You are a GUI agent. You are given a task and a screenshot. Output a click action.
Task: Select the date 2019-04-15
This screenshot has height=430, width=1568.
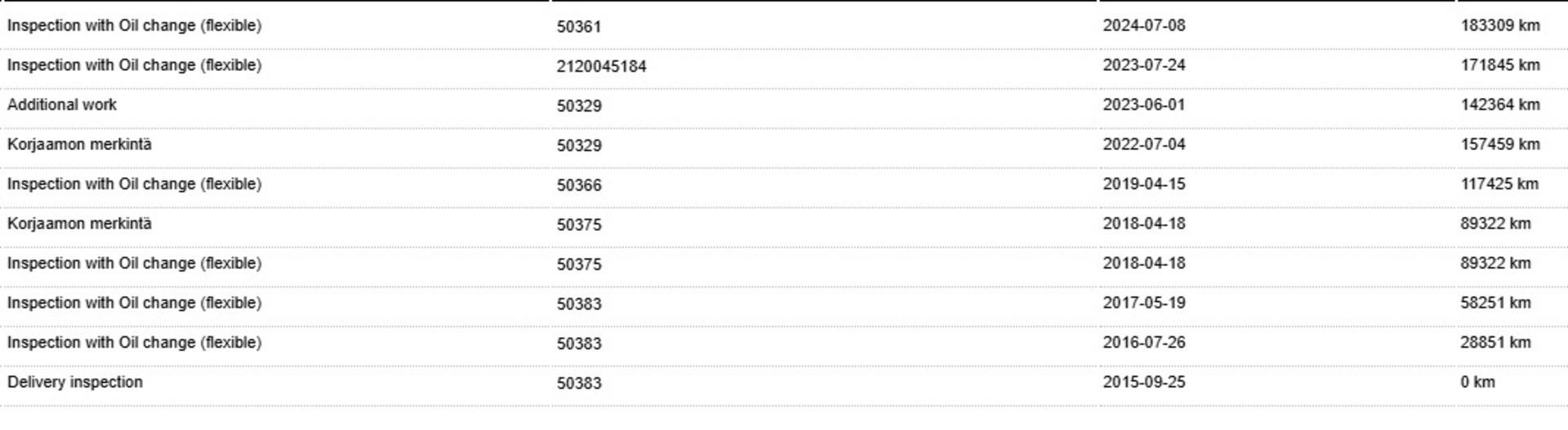pyautogui.click(x=1143, y=184)
